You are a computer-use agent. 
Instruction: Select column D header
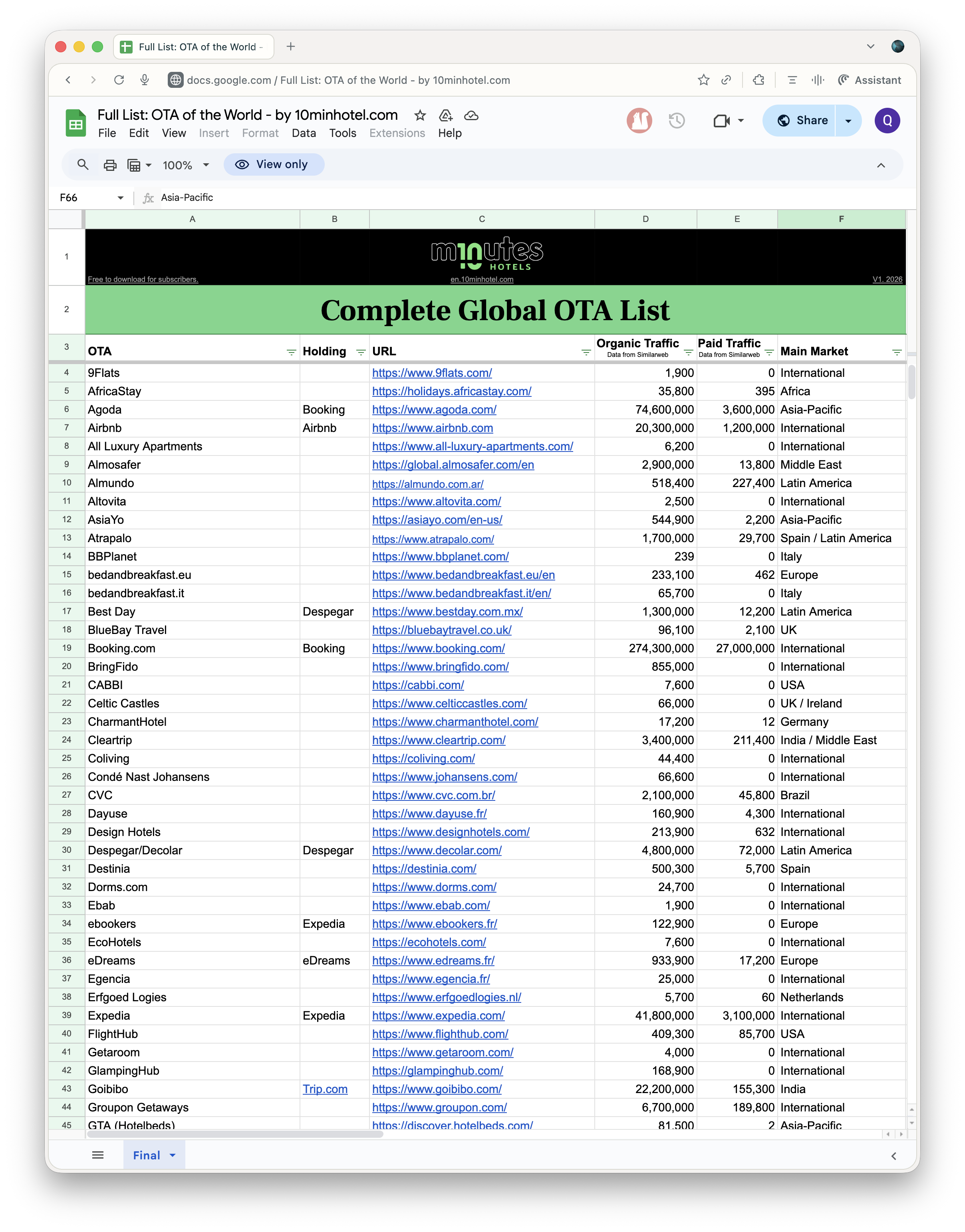tap(645, 219)
